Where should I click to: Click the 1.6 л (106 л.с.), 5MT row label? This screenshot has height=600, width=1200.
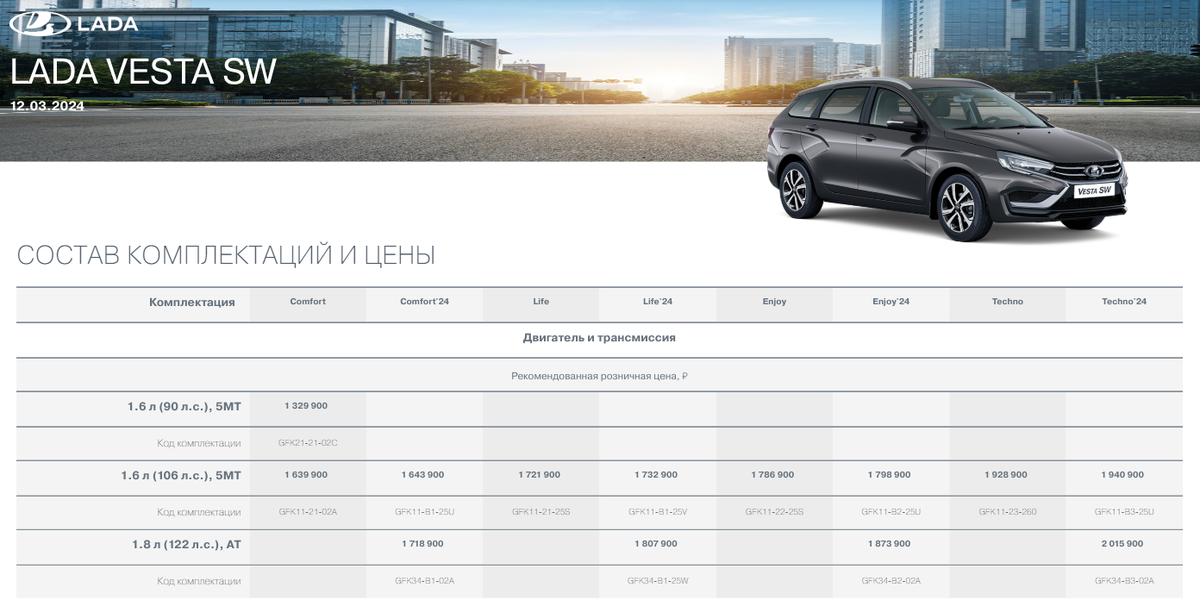[x=181, y=476]
